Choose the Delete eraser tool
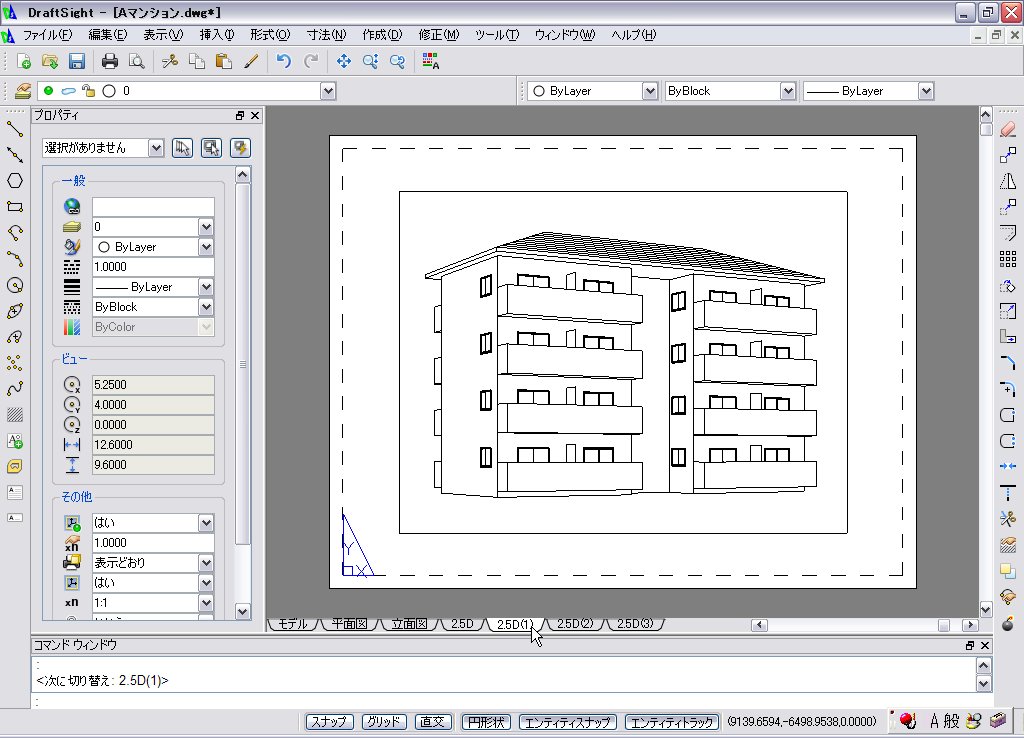This screenshot has width=1024, height=738. point(1008,129)
